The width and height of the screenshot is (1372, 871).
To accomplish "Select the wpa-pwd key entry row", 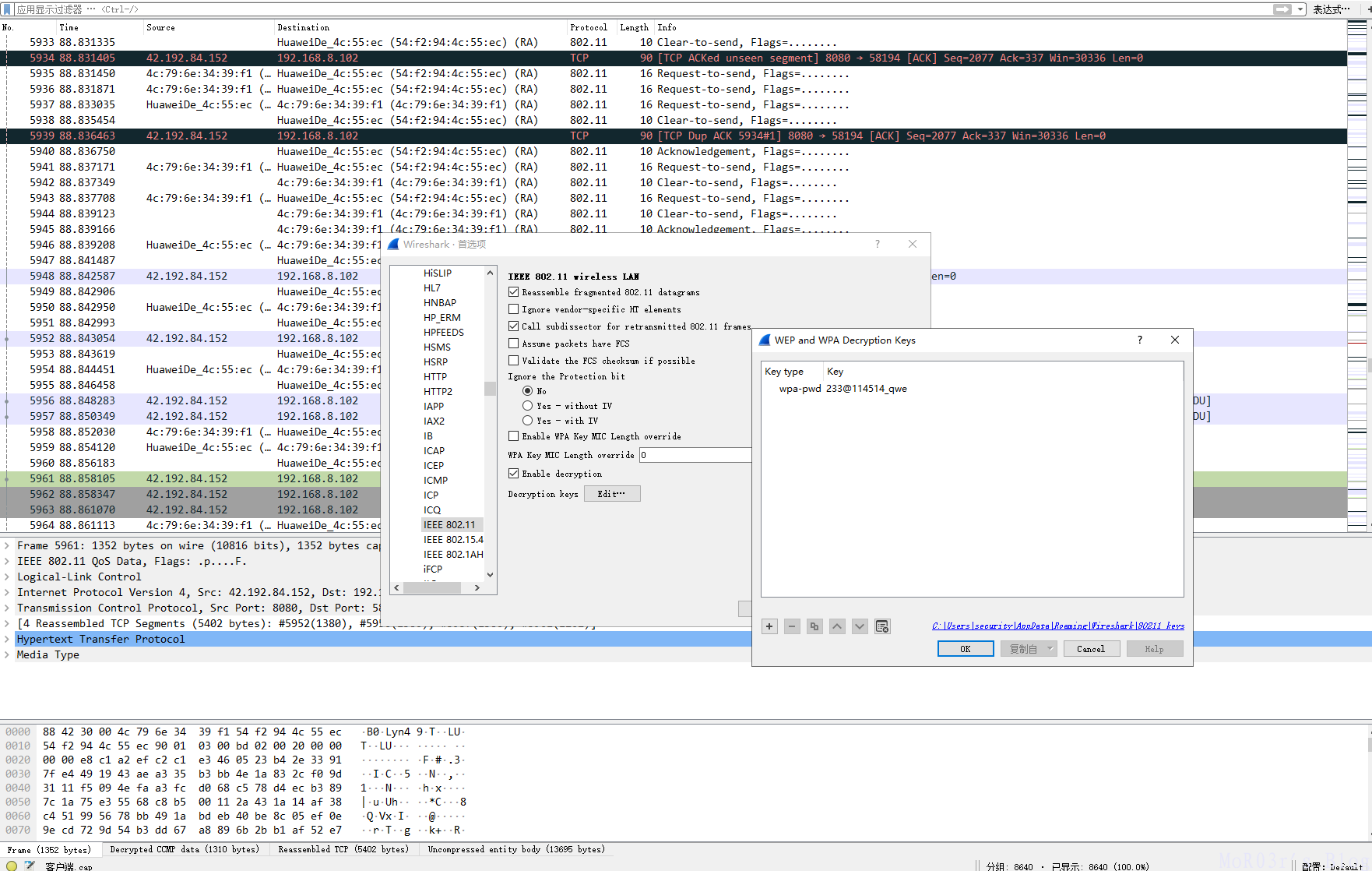I will pyautogui.click(x=972, y=389).
